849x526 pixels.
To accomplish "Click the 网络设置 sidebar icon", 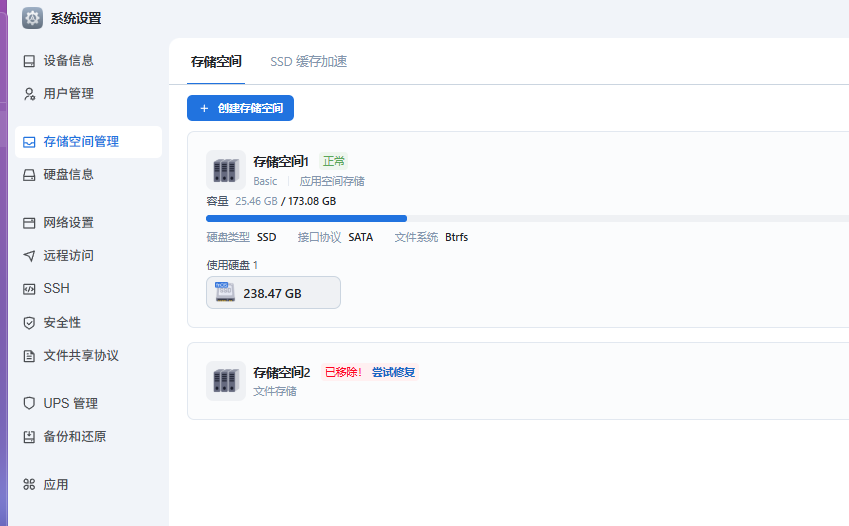I will pyautogui.click(x=29, y=223).
